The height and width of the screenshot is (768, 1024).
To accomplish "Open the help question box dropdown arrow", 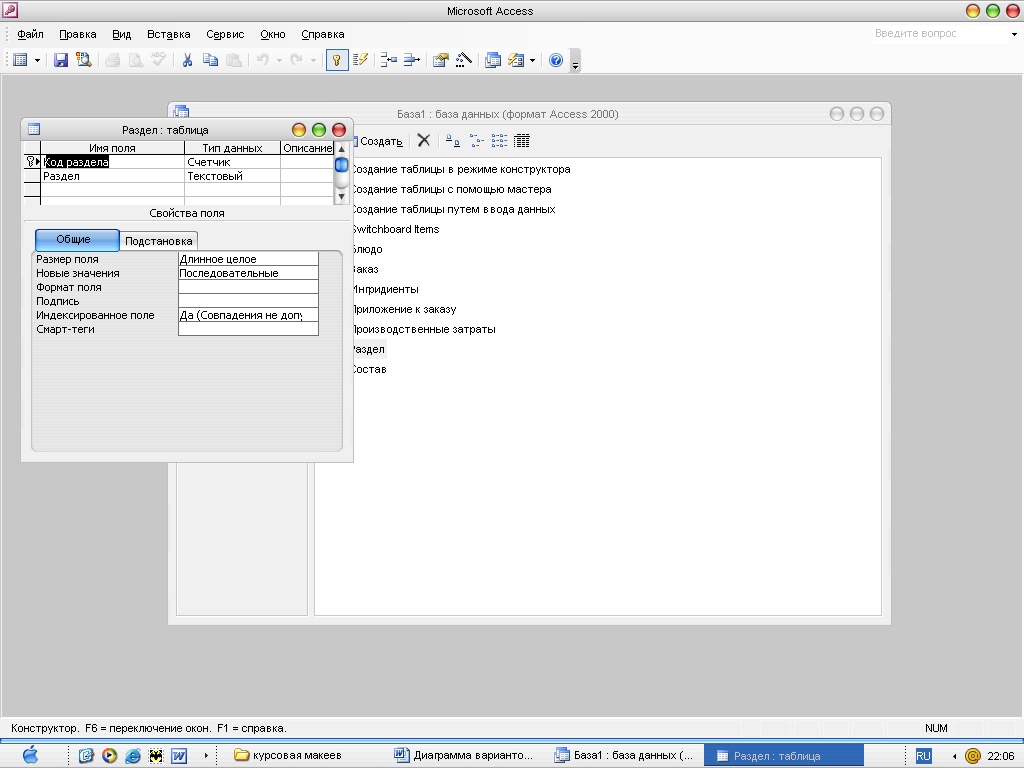I will pyautogui.click(x=1014, y=34).
